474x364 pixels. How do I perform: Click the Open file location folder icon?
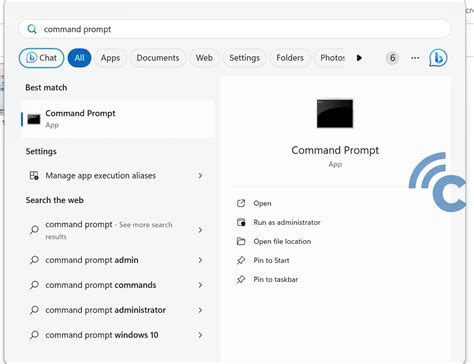point(241,241)
